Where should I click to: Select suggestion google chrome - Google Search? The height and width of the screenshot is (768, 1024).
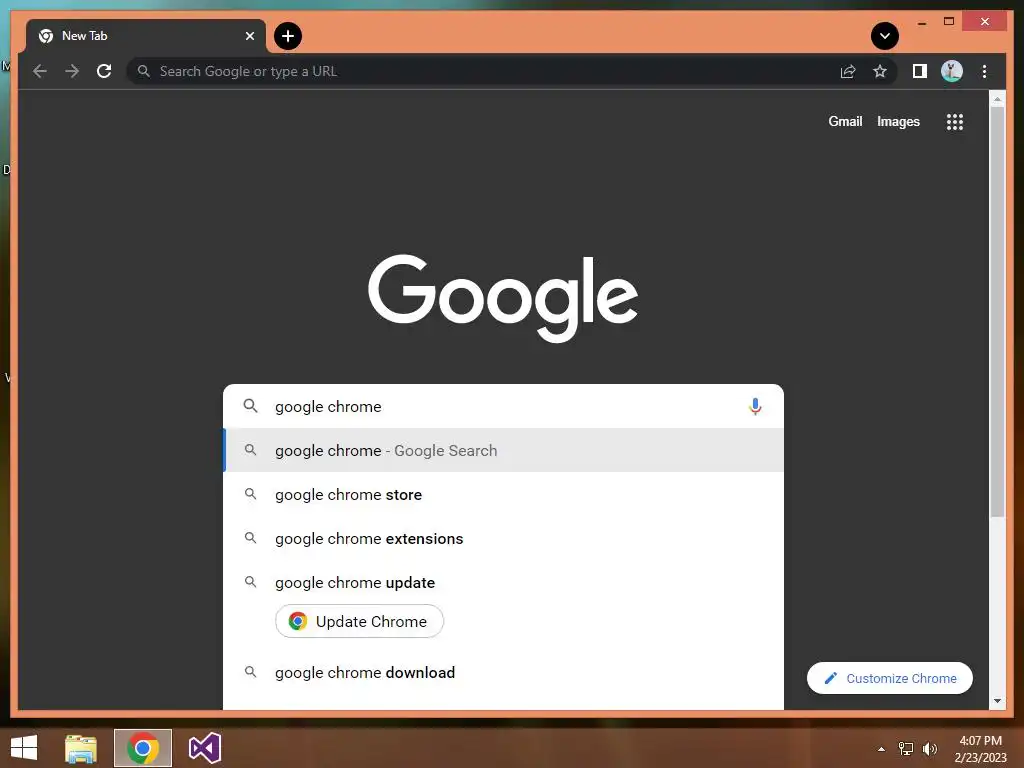pyautogui.click(x=503, y=451)
